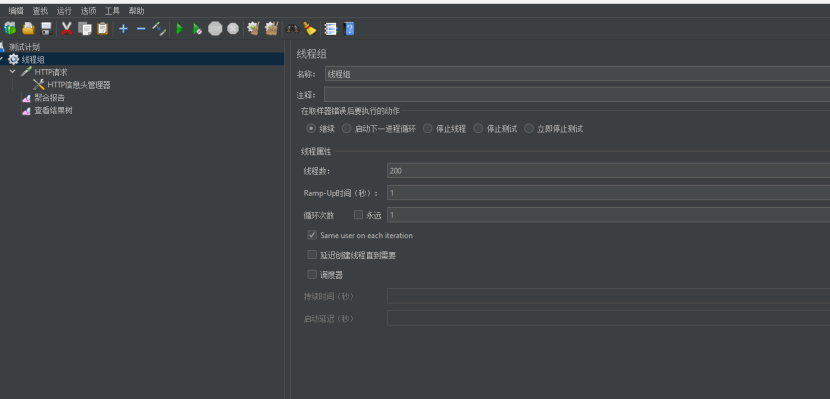
Task: Open the 帮助 menu
Action: tap(137, 11)
